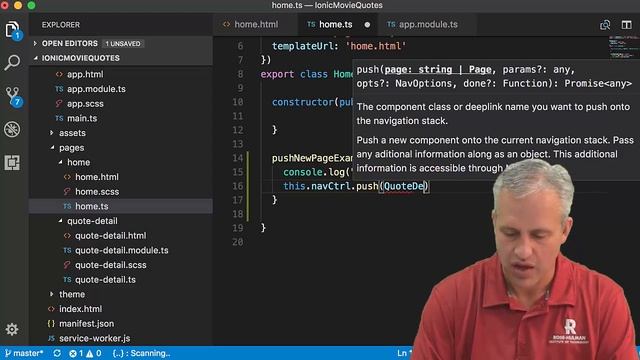Collapse the quote-detail folder
Viewport: 640px width, 360px height.
pos(92,221)
